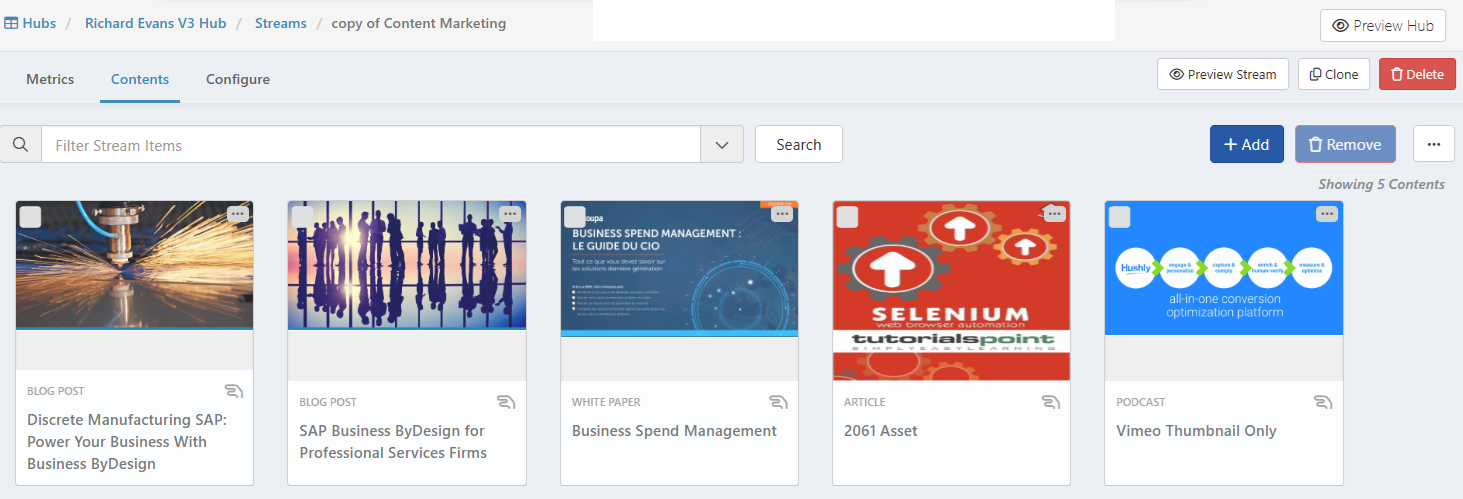Select checkbox on Vimeo Thumbnail Only card
This screenshot has width=1463, height=499.
click(1119, 217)
